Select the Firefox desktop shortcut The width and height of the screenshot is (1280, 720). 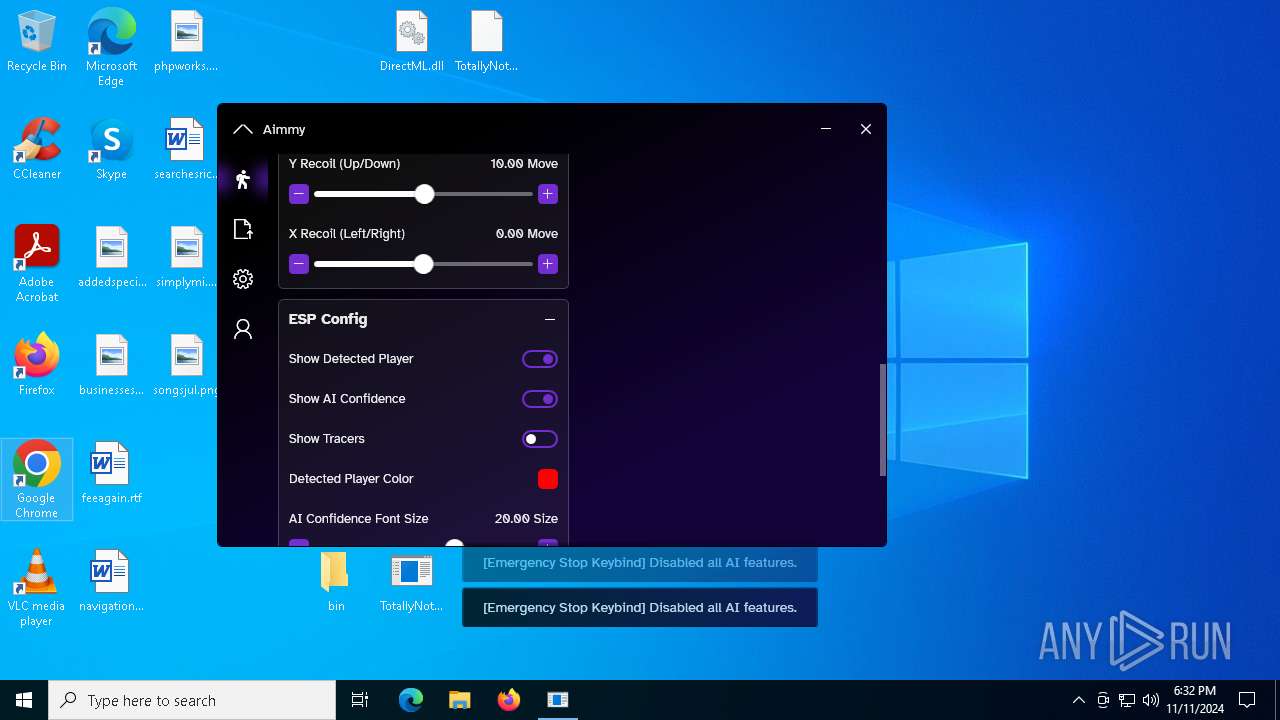pos(37,366)
